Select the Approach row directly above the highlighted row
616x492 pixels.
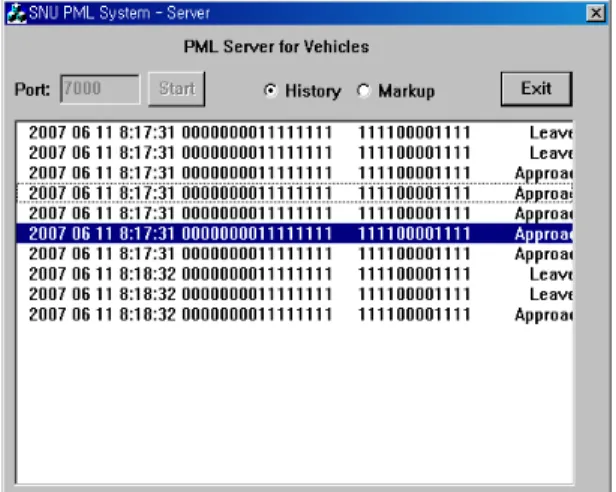(x=295, y=213)
